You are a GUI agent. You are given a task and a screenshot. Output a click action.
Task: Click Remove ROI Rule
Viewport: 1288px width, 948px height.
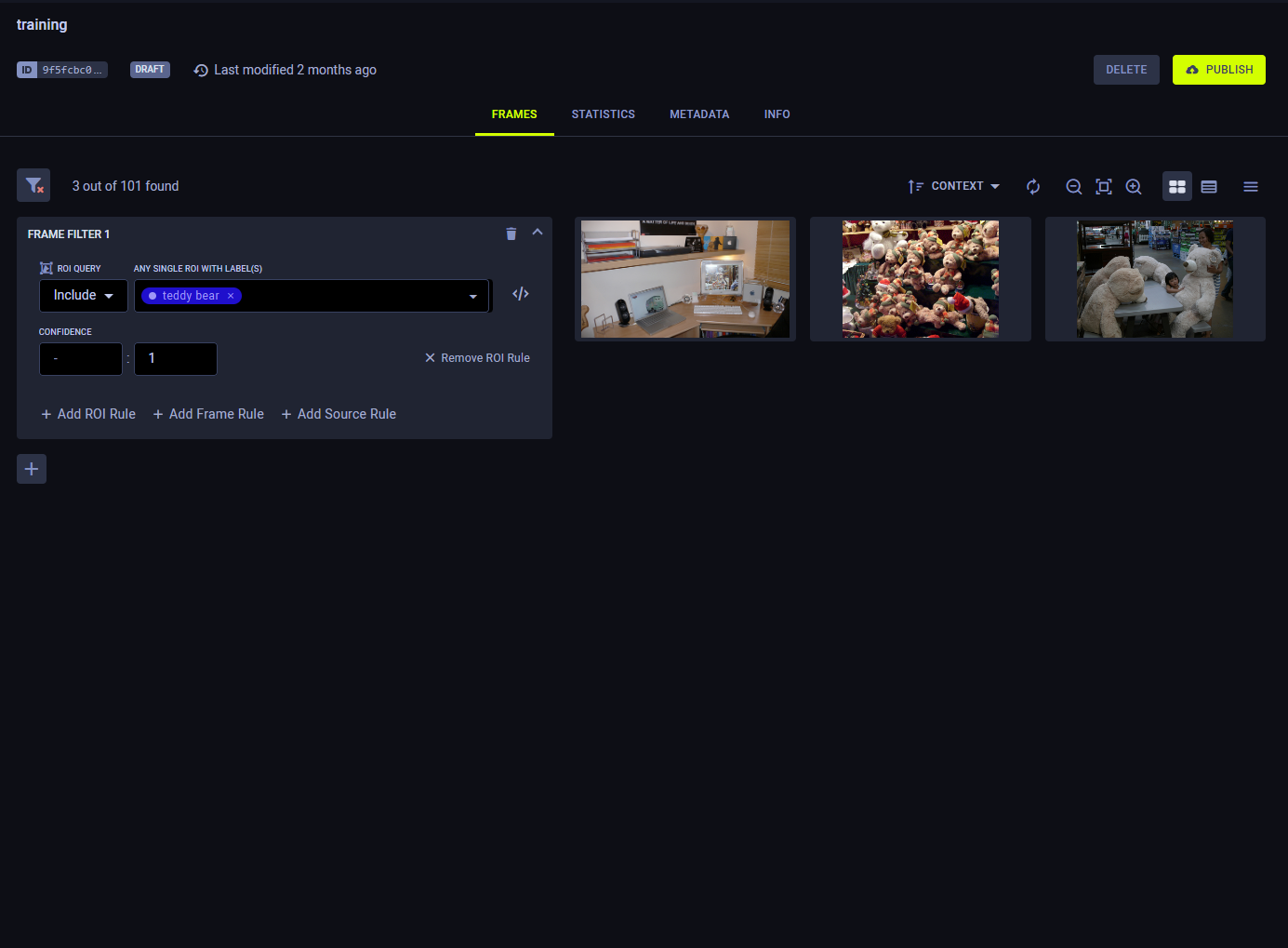(477, 358)
